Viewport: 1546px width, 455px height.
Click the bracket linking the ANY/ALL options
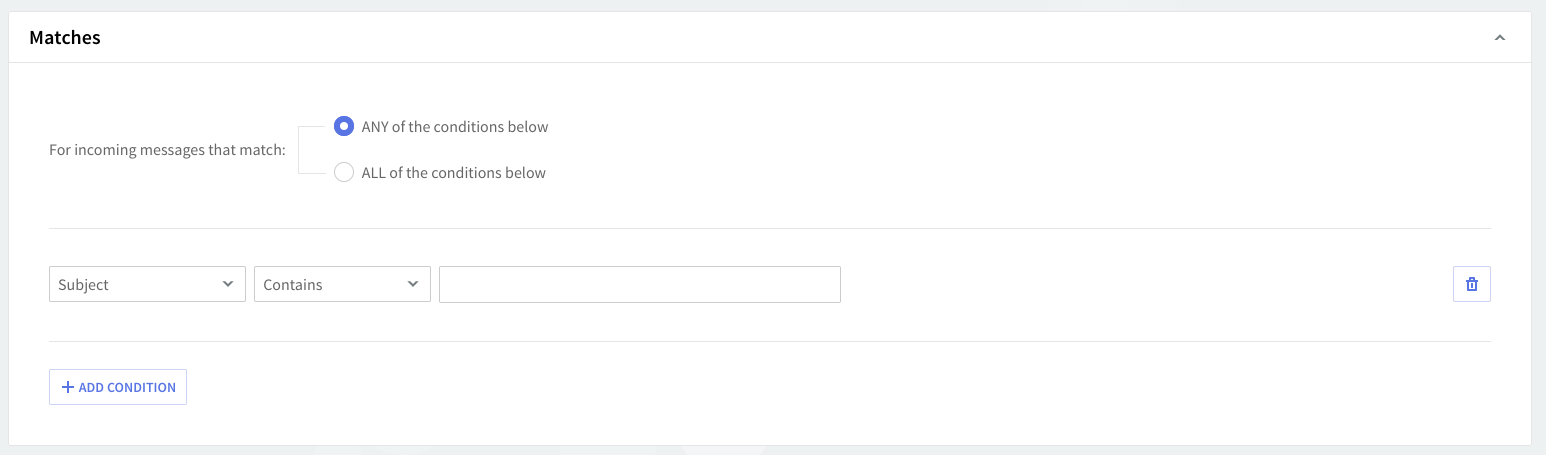(x=299, y=150)
